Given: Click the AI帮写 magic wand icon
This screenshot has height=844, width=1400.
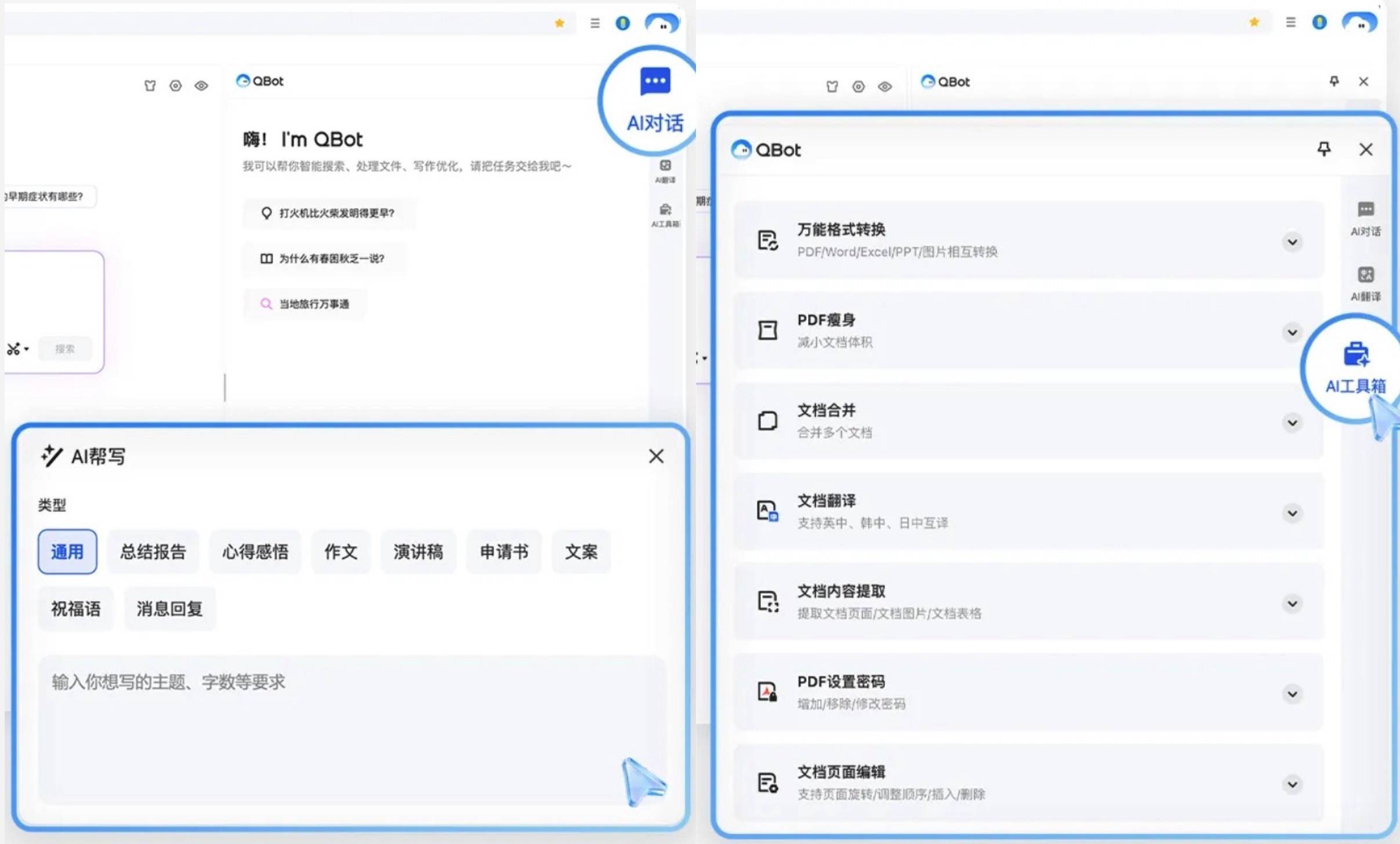Looking at the screenshot, I should click(51, 456).
